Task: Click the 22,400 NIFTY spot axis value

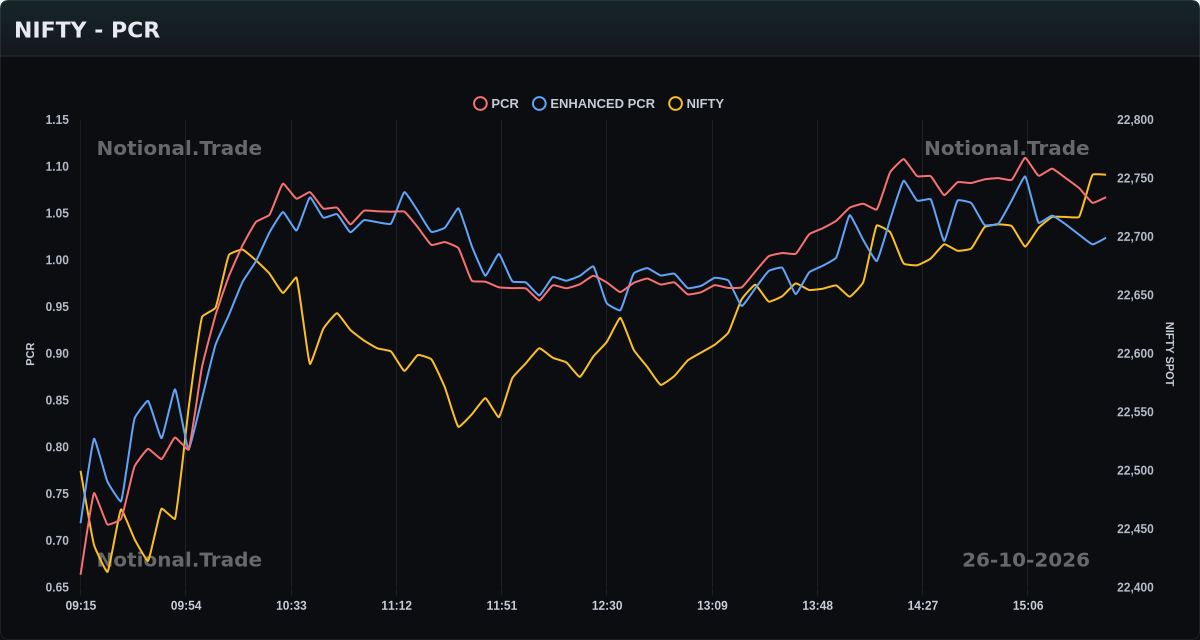Action: click(x=1135, y=588)
